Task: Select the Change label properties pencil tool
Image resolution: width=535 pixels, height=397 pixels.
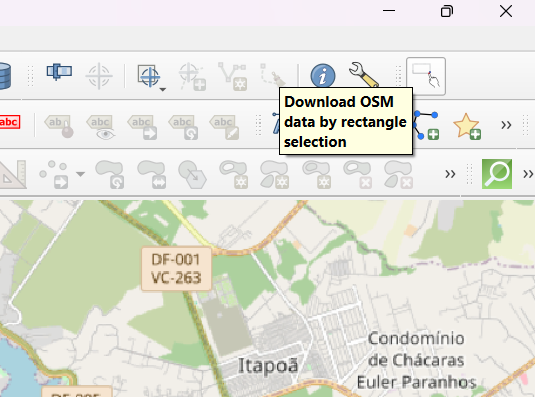Action: (x=224, y=127)
